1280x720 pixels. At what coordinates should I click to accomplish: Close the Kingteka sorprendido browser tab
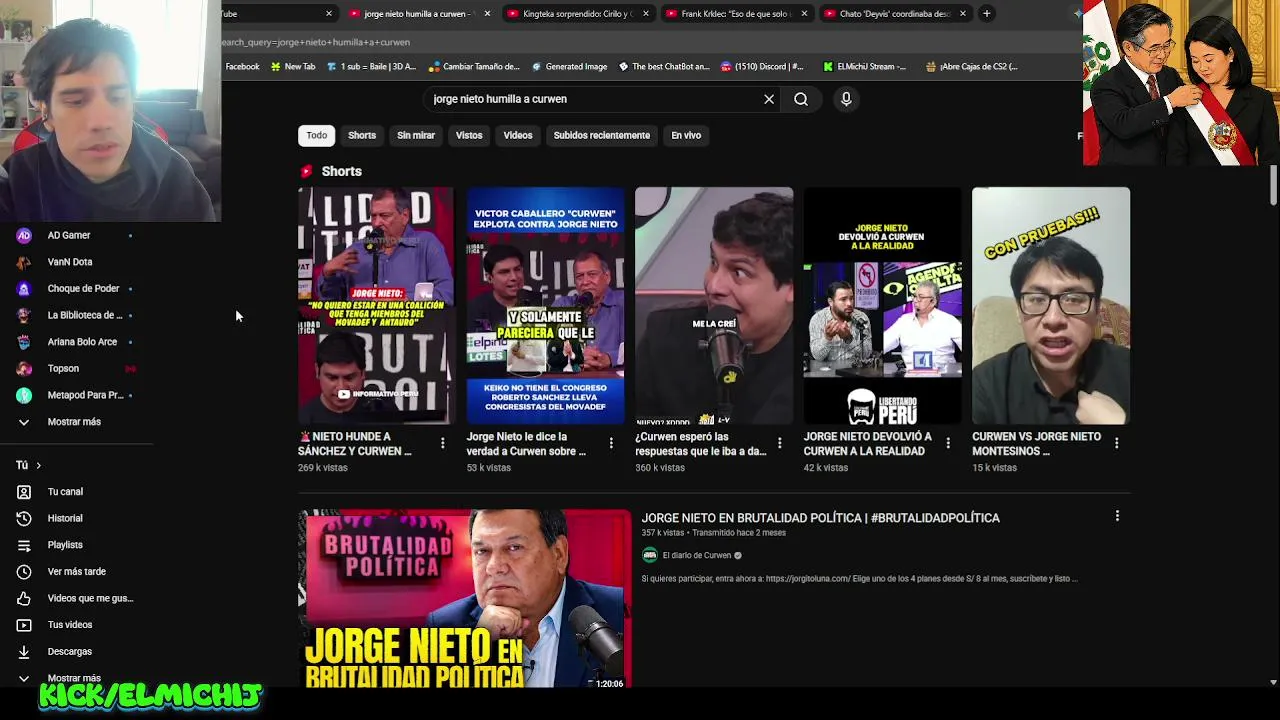[x=645, y=13]
